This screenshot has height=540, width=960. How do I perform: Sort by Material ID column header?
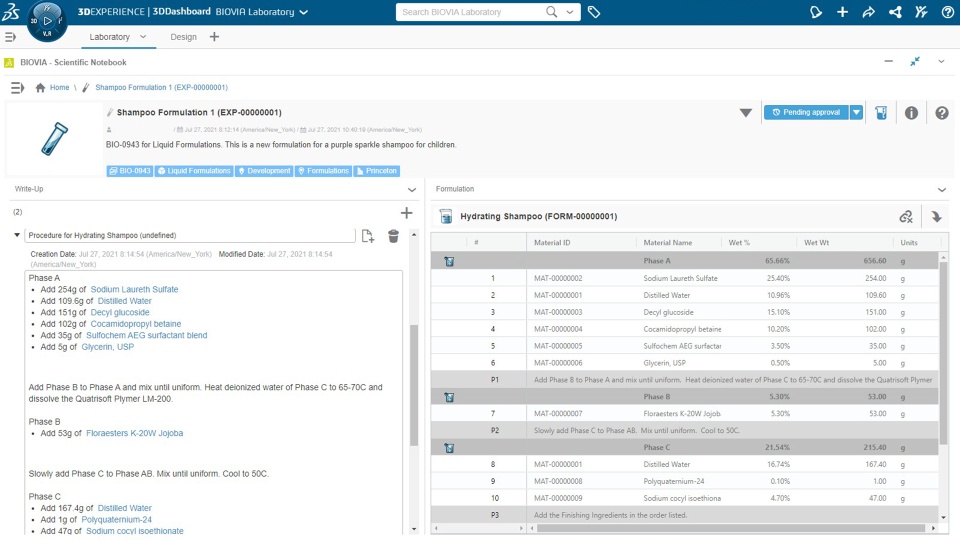coord(552,243)
